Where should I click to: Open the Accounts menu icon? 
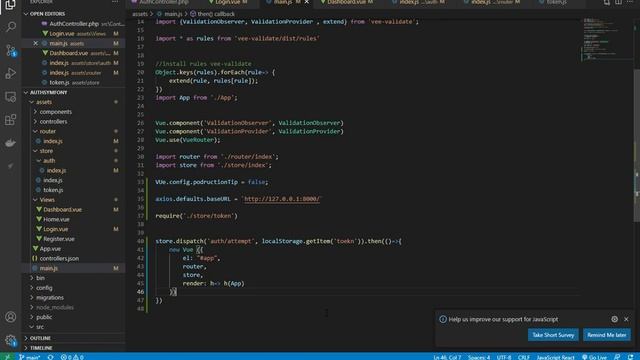pyautogui.click(x=11, y=317)
